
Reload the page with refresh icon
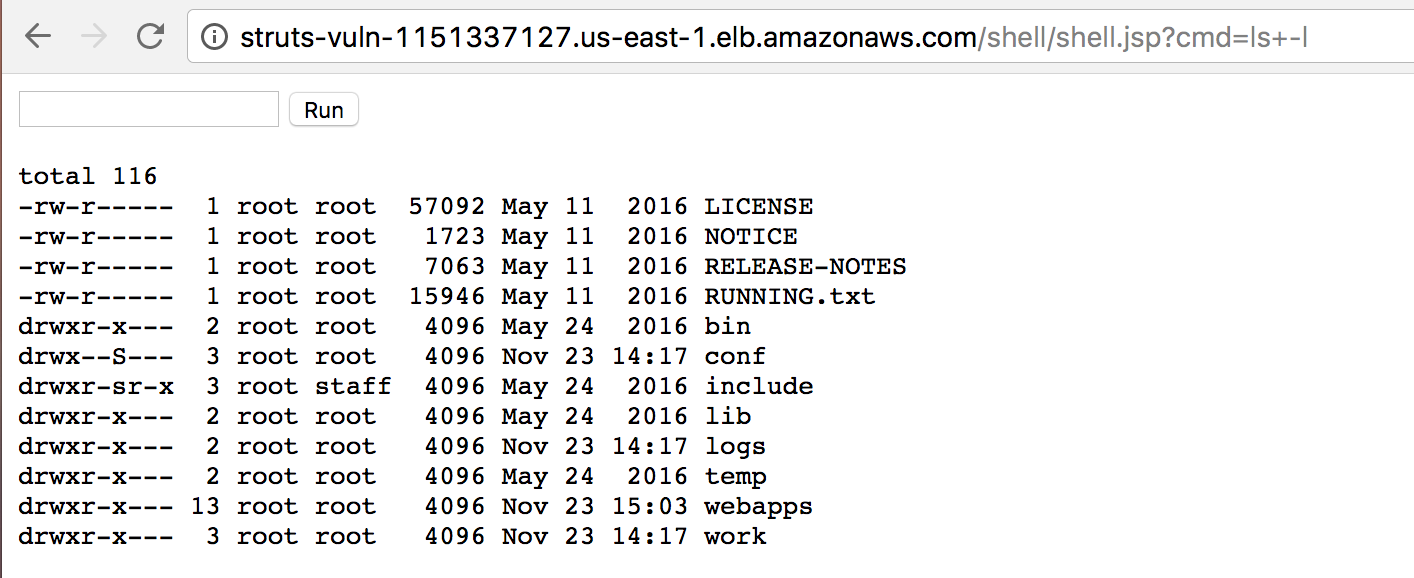[151, 37]
